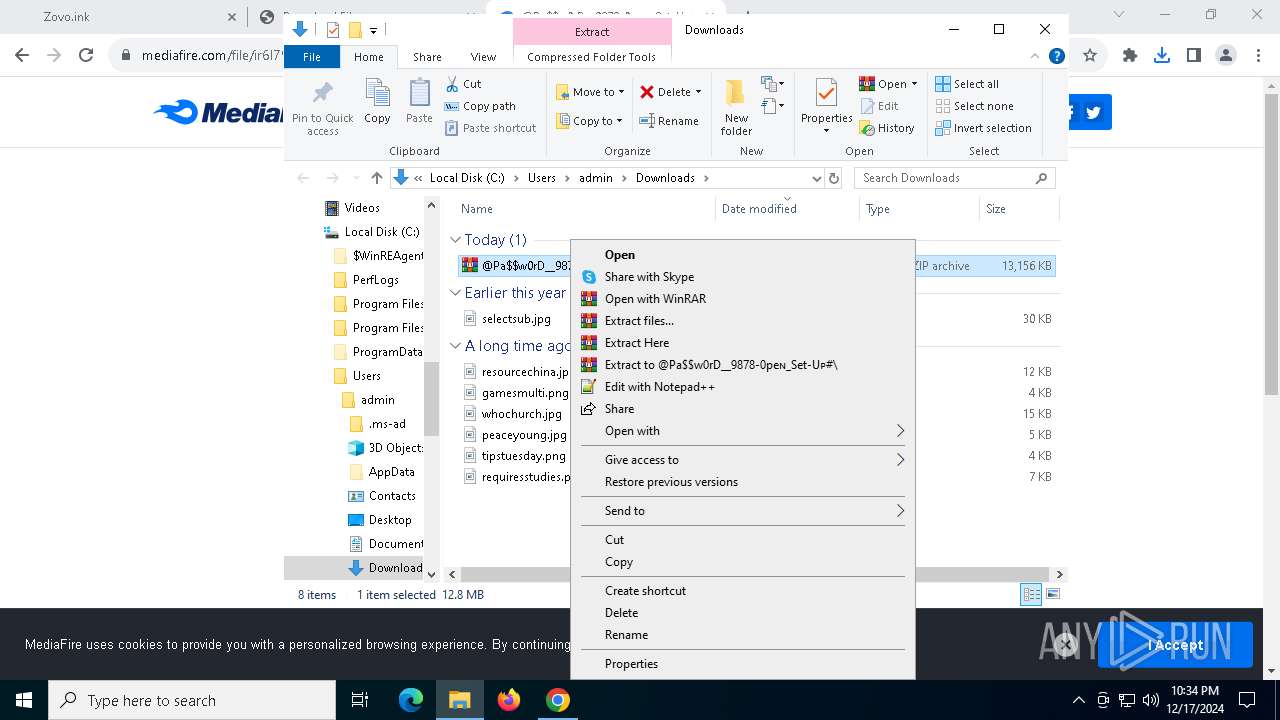Click Select none in ribbon

[974, 106]
